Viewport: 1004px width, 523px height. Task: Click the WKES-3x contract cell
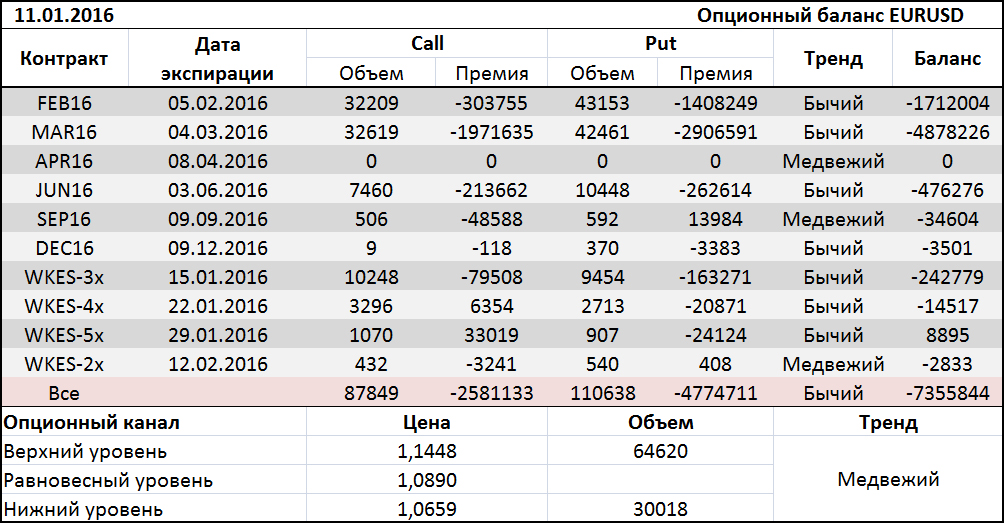pos(64,277)
